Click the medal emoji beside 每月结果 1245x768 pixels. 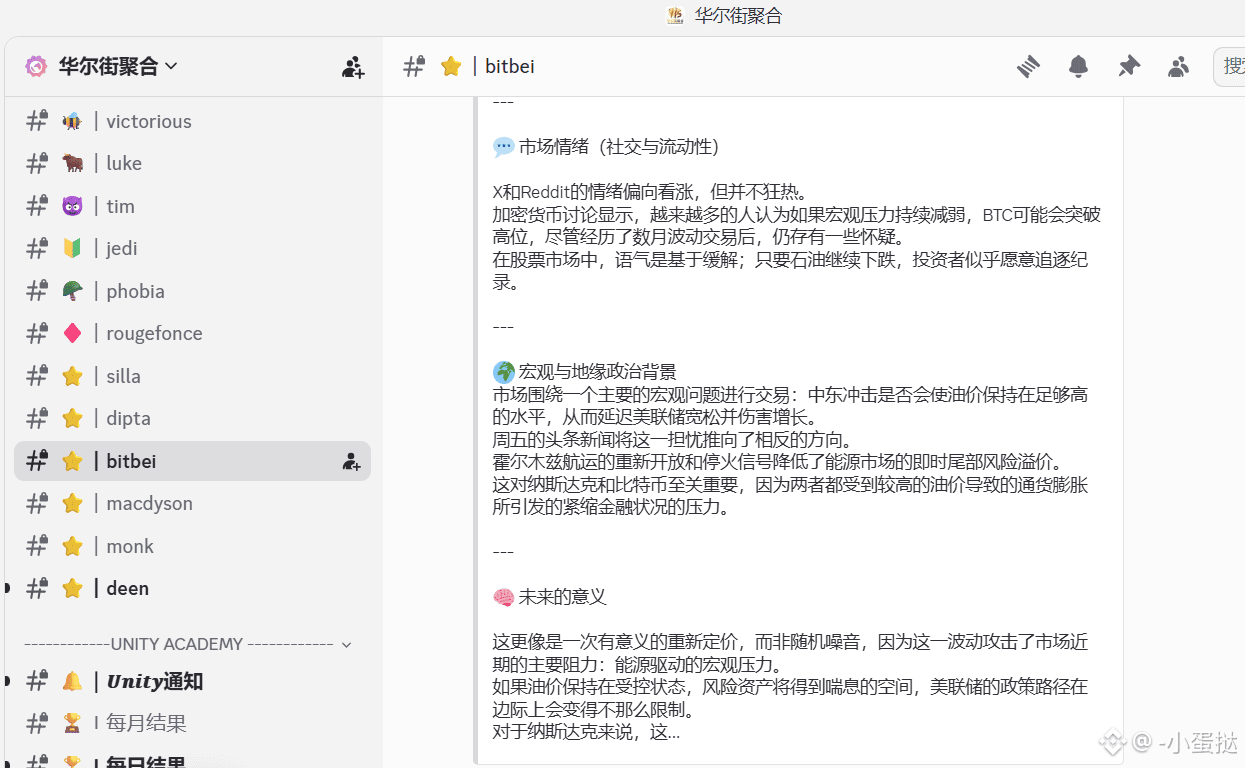click(72, 723)
